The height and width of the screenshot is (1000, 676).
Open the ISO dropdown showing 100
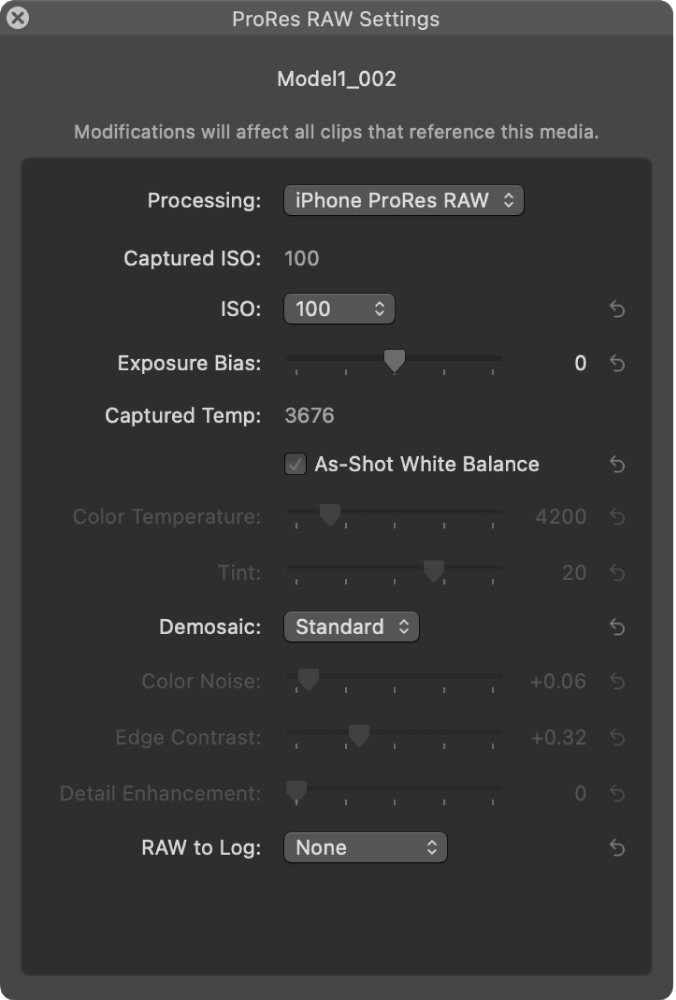[339, 310]
